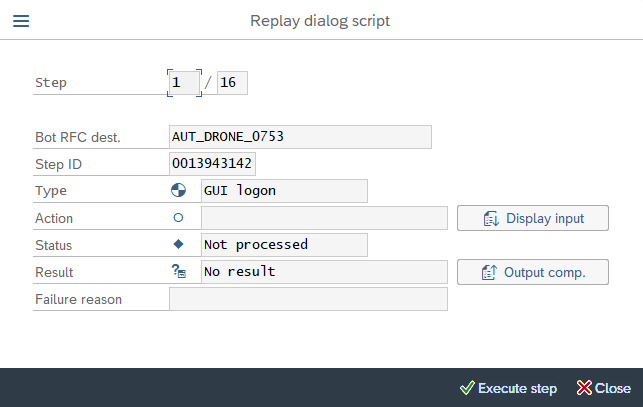Screen dimensions: 643x407
Task: Click the Display input button
Action: 532,218
